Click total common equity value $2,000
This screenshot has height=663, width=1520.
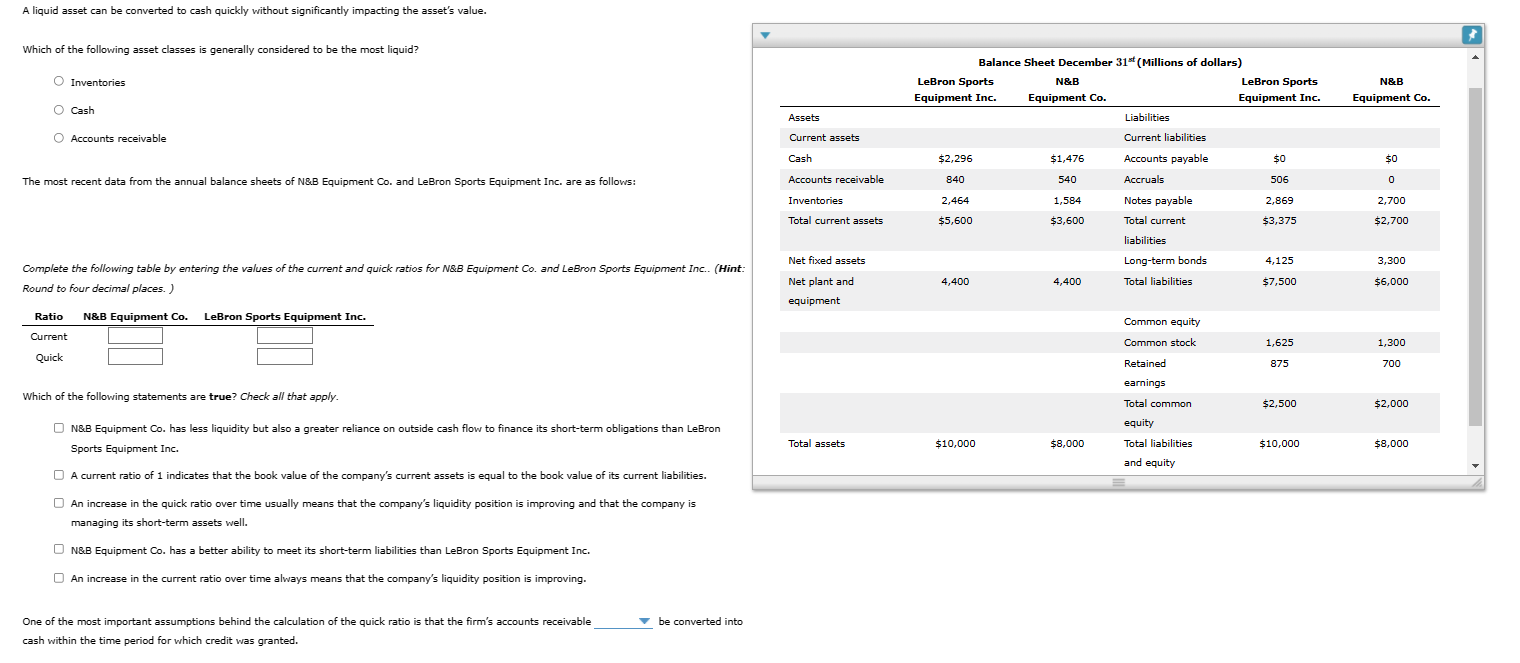tap(1391, 403)
